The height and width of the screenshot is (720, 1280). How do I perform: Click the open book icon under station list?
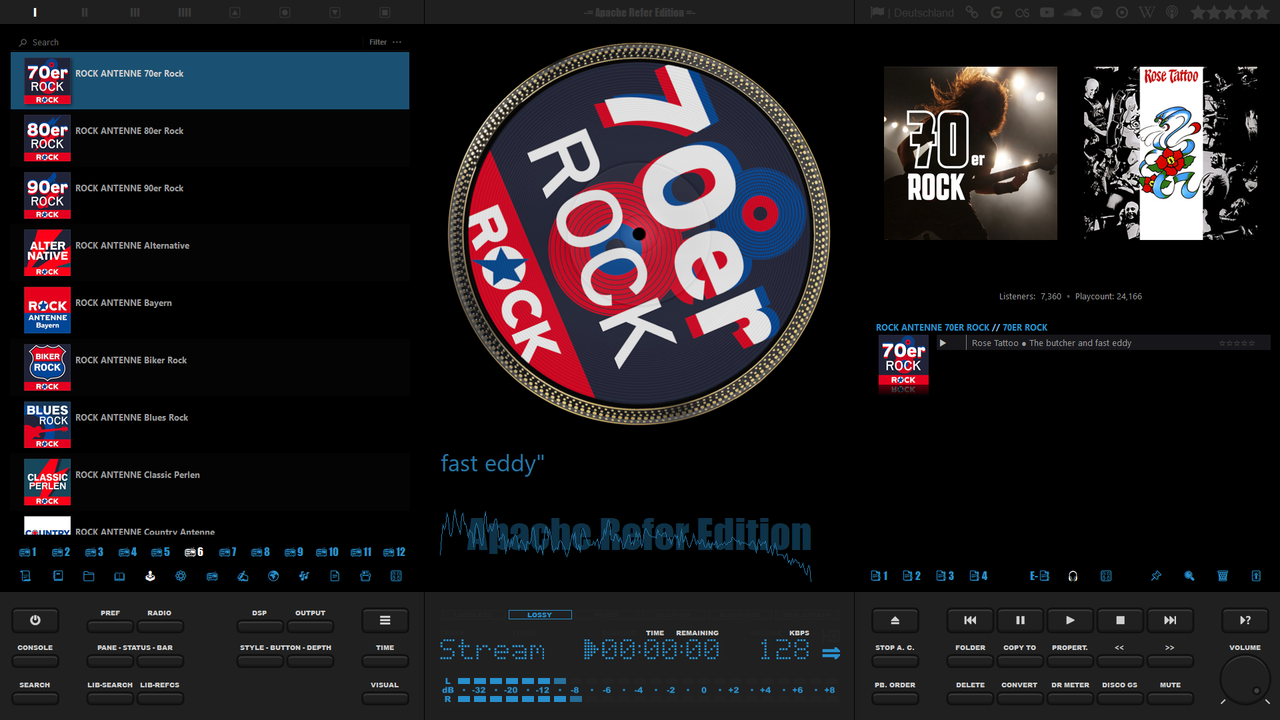pyautogui.click(x=119, y=576)
